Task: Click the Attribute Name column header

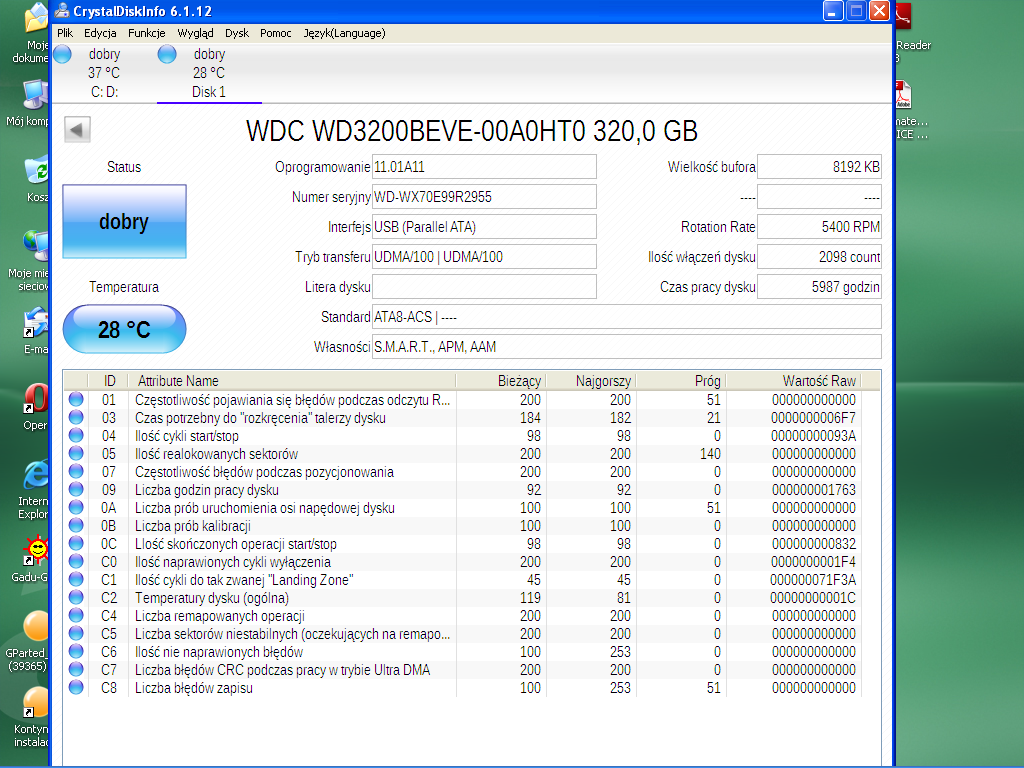Action: tap(292, 381)
